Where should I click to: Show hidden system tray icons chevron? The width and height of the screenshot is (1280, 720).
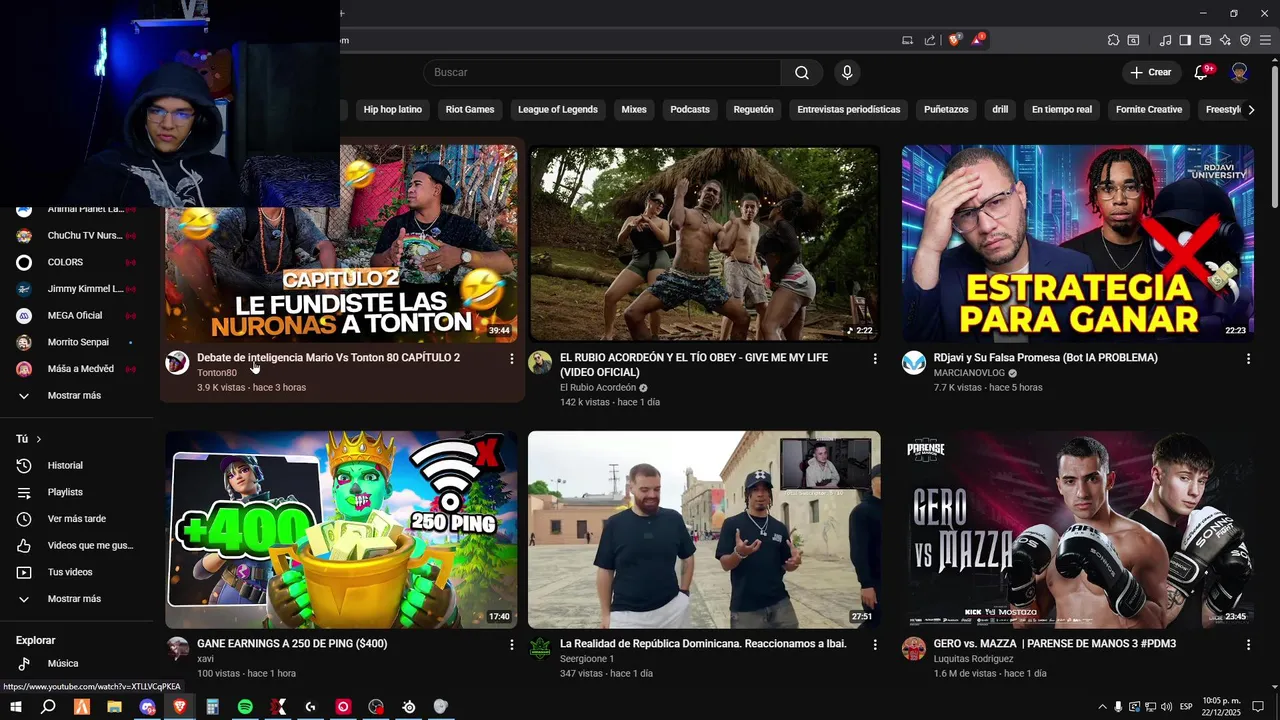coord(1102,707)
